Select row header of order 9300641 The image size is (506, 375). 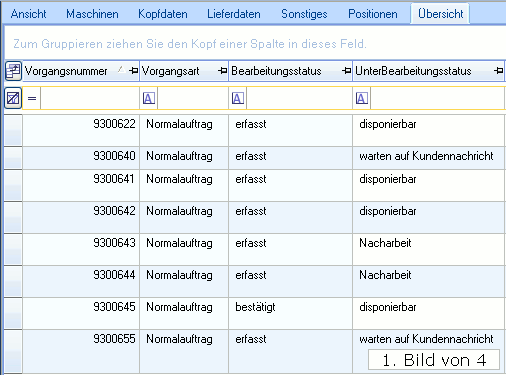click(x=13, y=185)
